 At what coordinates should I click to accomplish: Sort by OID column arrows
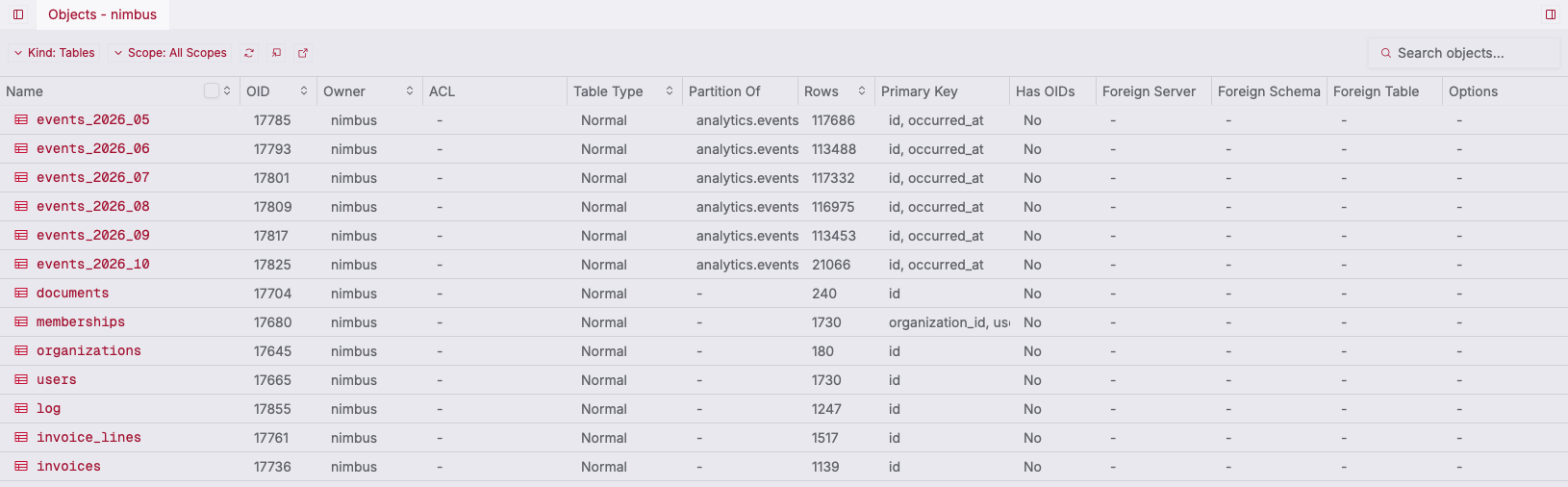304,90
